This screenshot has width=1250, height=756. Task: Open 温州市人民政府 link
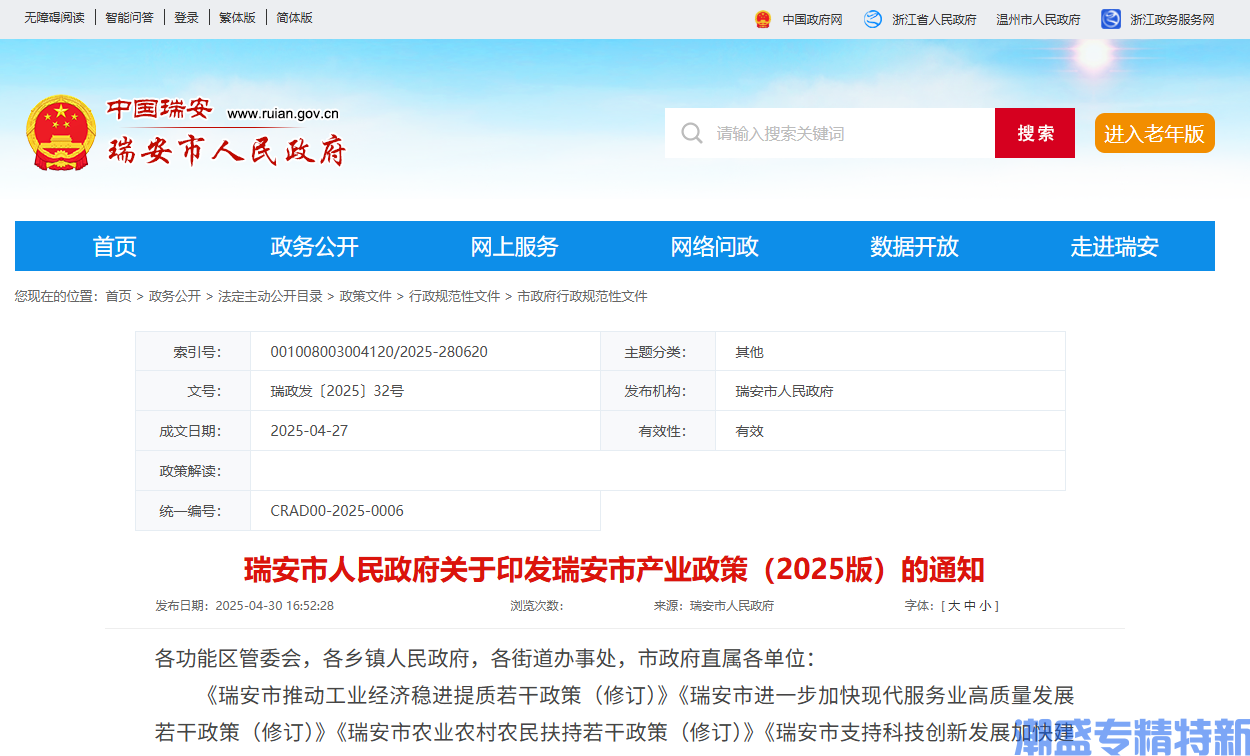[1038, 19]
